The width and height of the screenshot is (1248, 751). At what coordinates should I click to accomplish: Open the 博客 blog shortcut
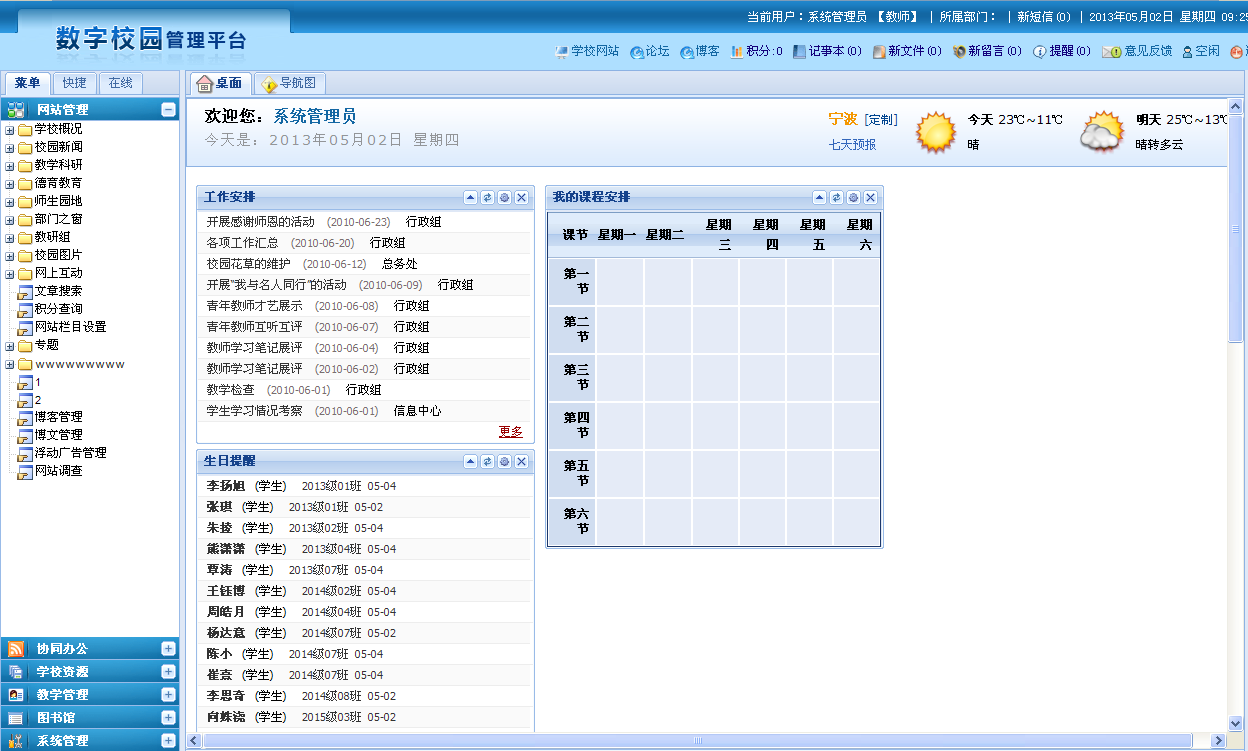pyautogui.click(x=700, y=51)
